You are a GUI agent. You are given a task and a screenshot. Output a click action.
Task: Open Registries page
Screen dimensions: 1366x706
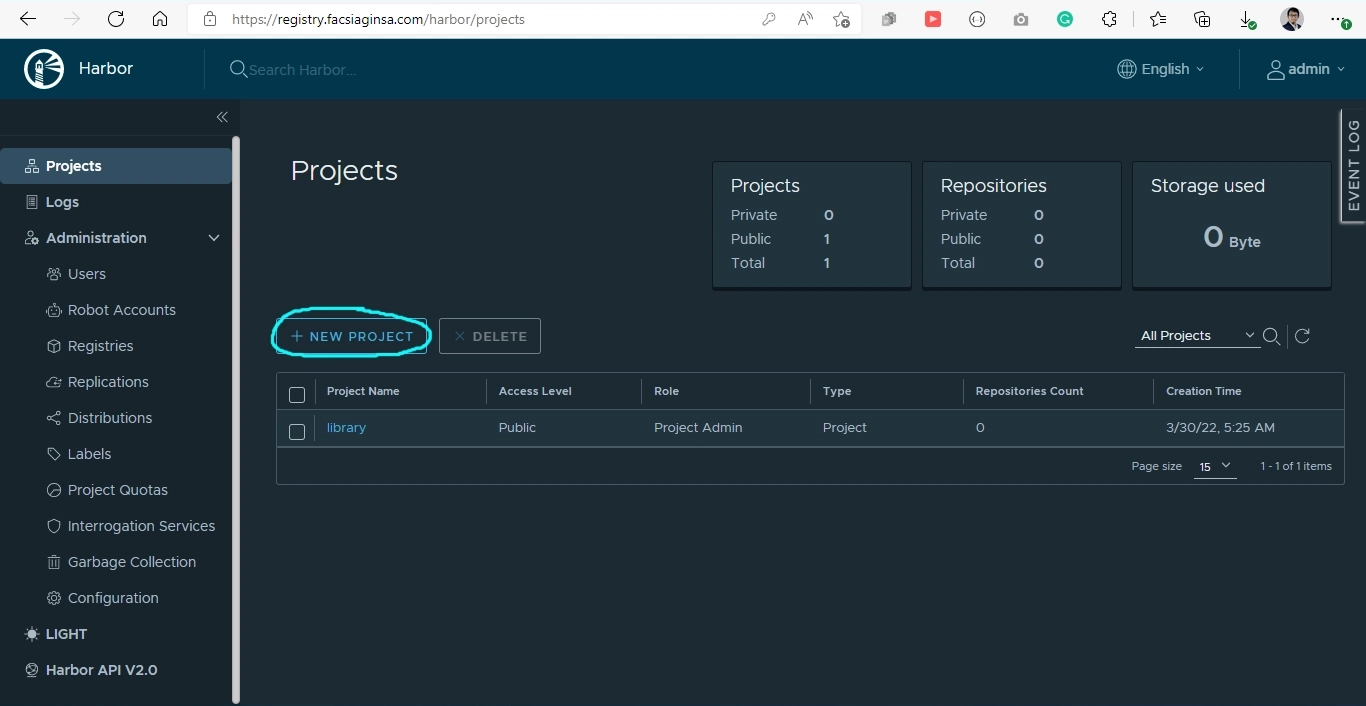(x=100, y=346)
